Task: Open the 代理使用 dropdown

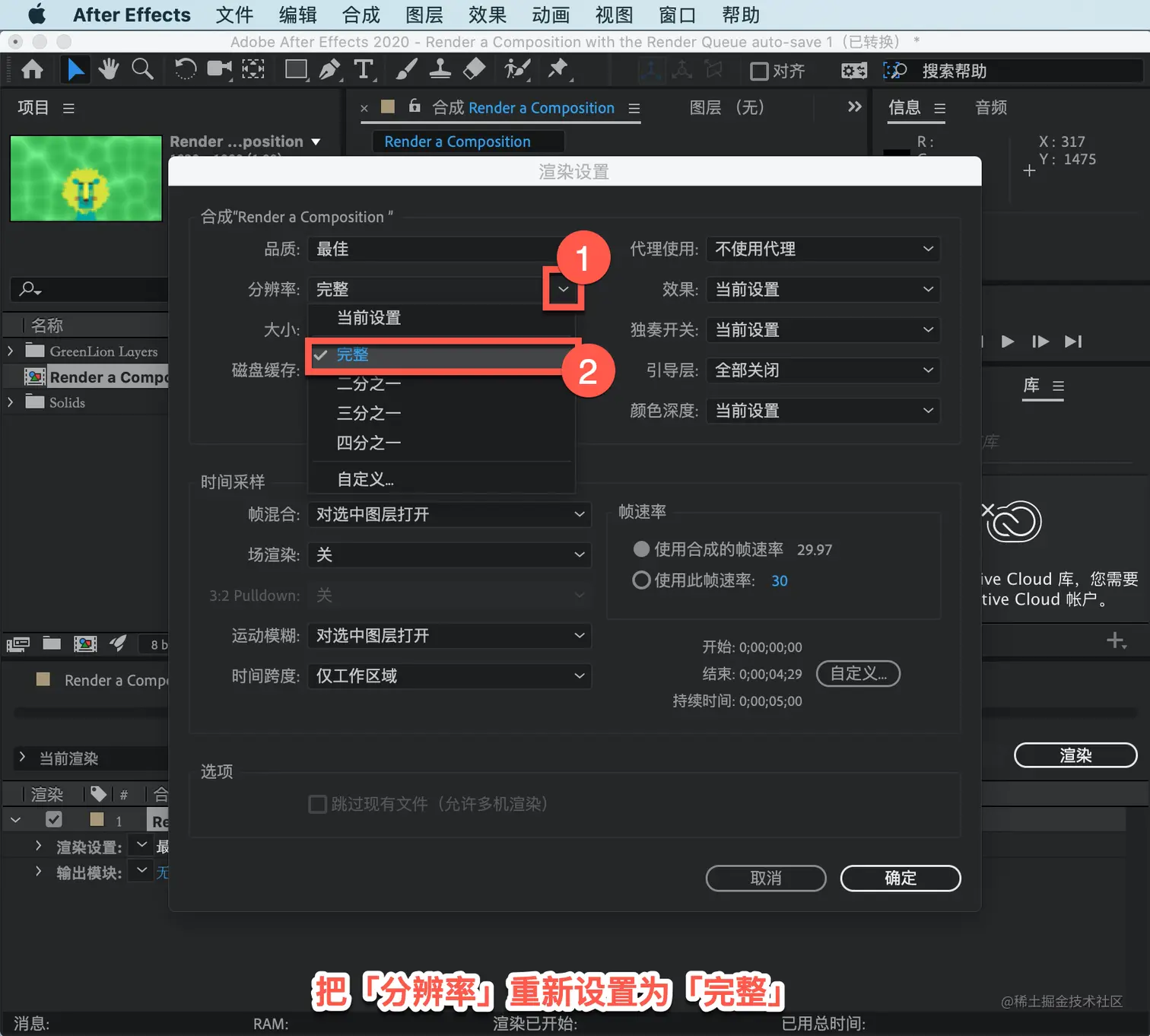Action: tap(823, 249)
